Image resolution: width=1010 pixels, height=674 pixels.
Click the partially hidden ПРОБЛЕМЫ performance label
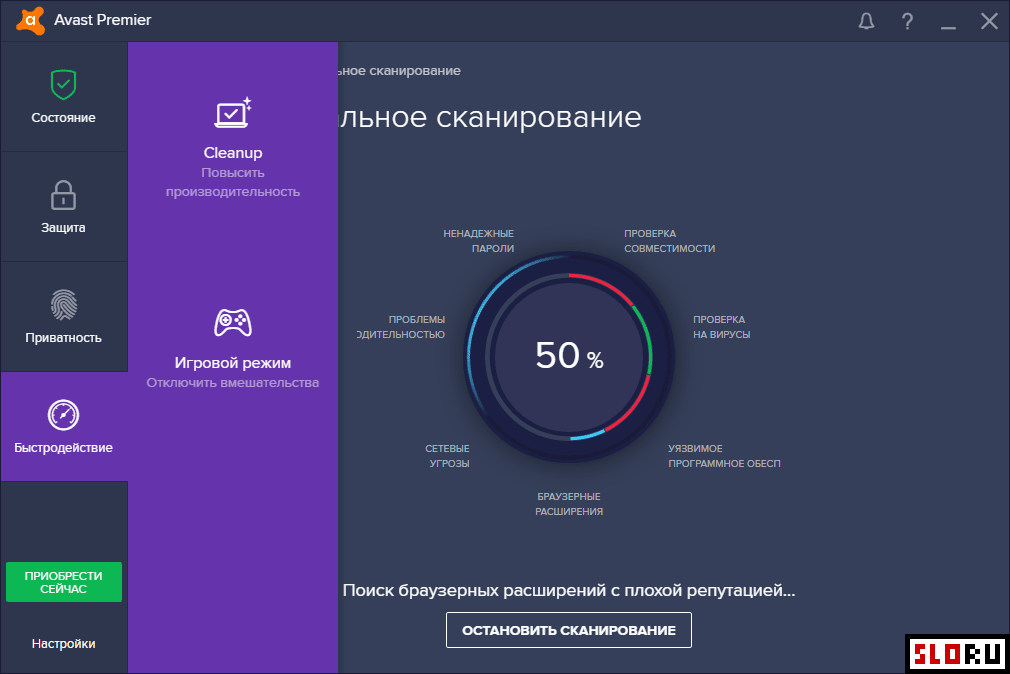(401, 327)
